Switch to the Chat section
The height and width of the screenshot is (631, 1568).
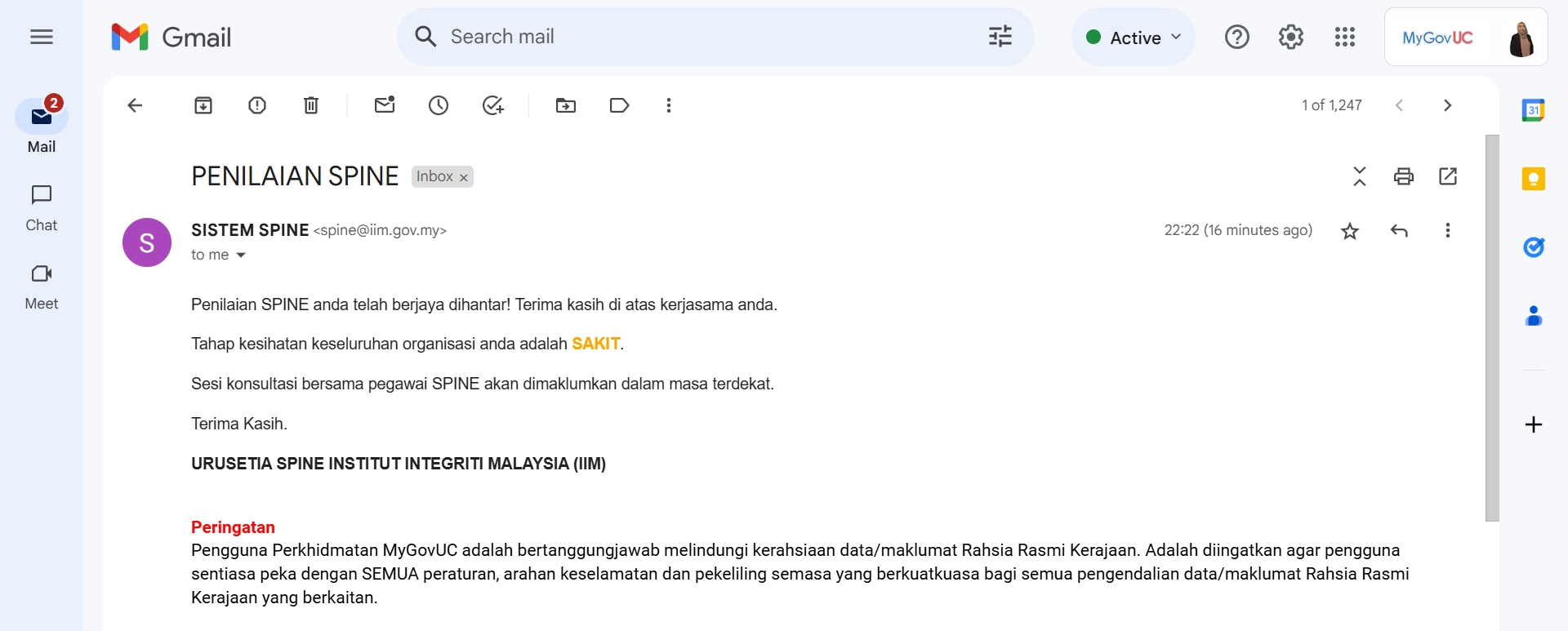42,208
